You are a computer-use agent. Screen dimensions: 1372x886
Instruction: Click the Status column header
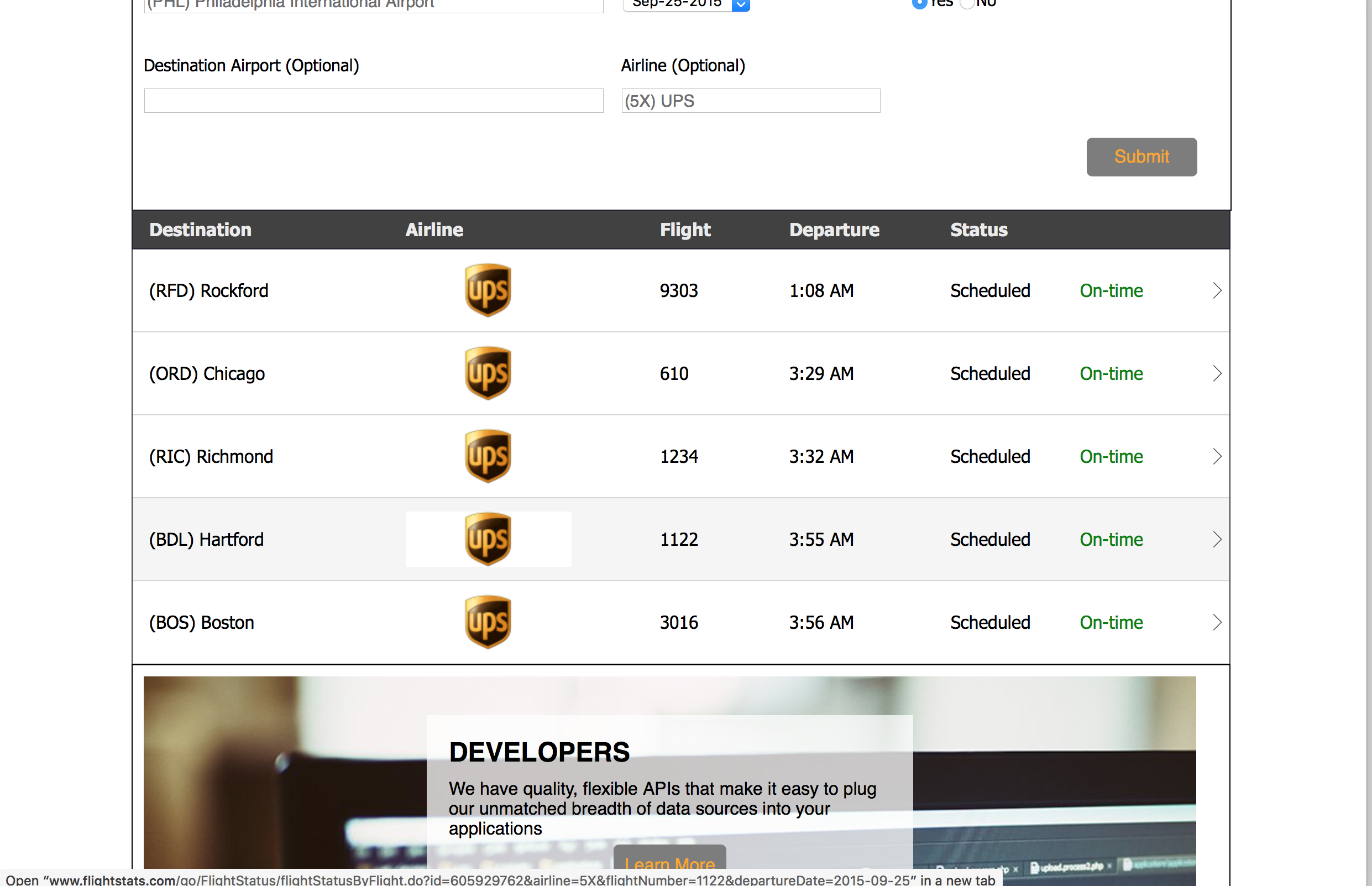pos(978,230)
